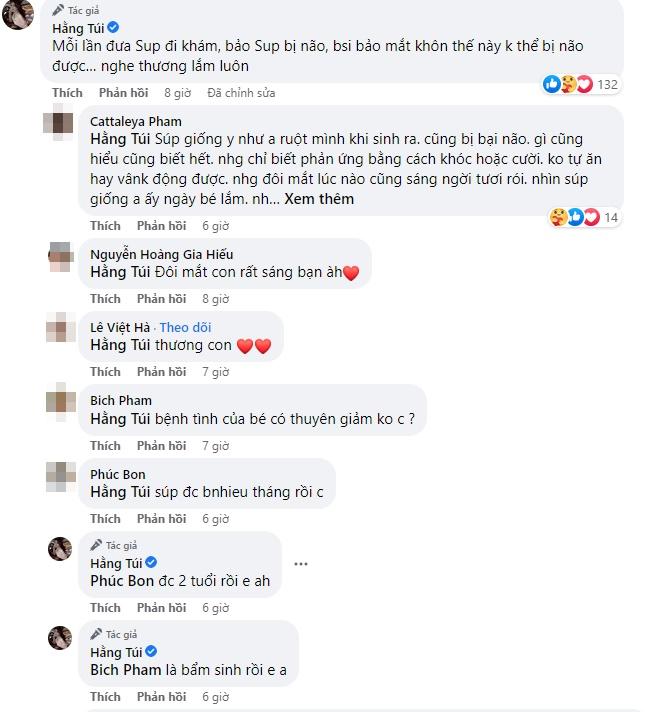The height and width of the screenshot is (712, 666).
Task: Open Phúc Bon mention in Hằng Túi's reply
Action: coord(122,580)
